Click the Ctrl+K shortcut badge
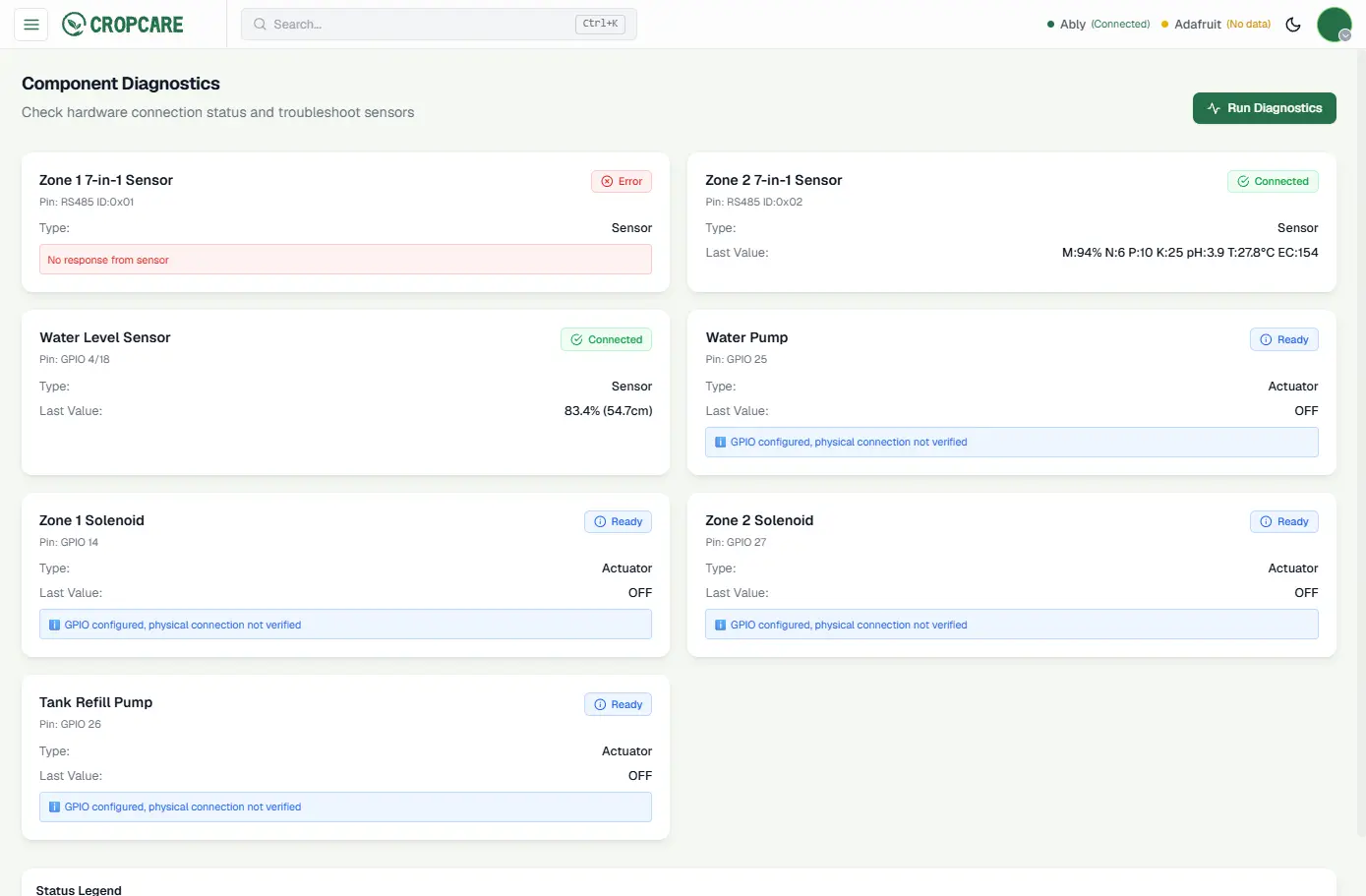The image size is (1366, 896). [600, 24]
